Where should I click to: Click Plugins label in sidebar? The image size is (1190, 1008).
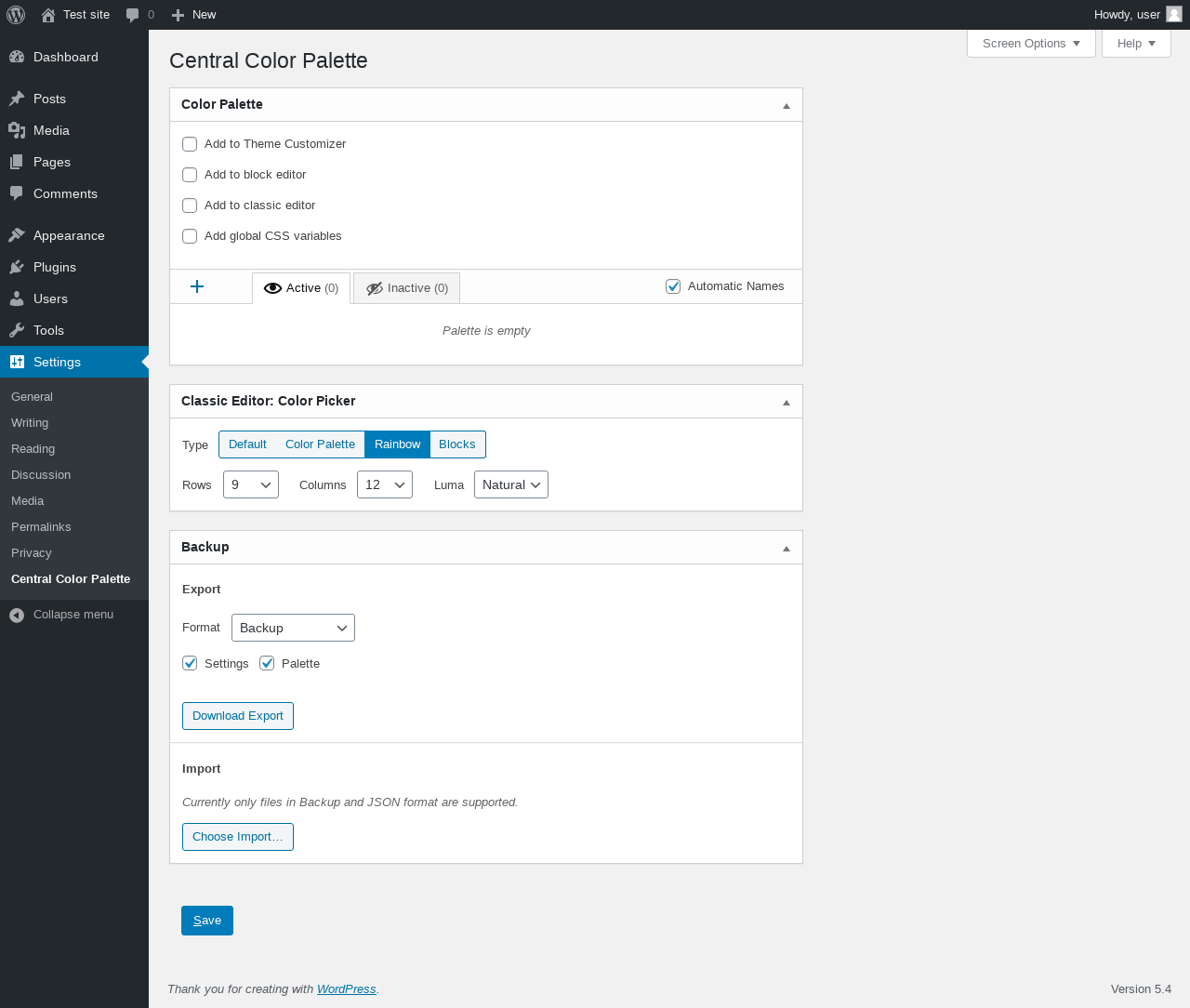pos(55,267)
